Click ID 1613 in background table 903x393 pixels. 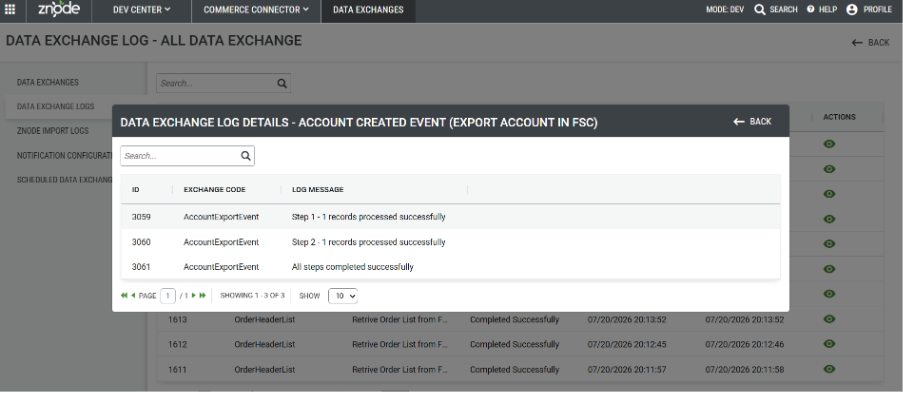(x=178, y=319)
